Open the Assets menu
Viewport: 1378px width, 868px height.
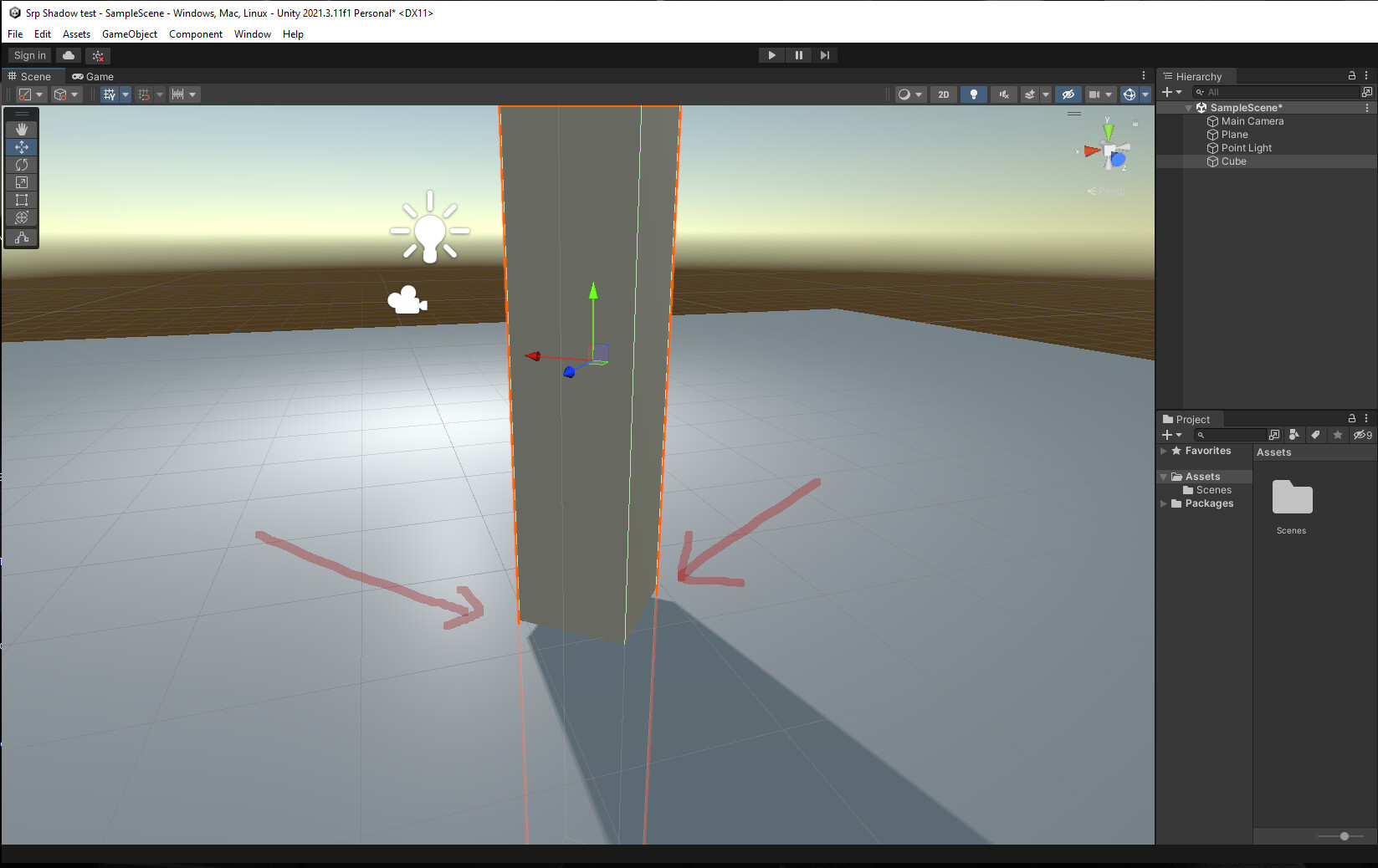[76, 34]
